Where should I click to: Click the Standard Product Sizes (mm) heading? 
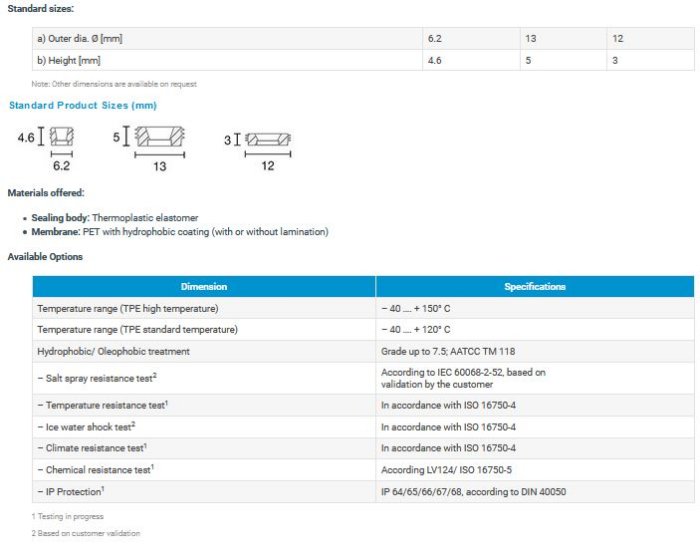click(x=83, y=105)
